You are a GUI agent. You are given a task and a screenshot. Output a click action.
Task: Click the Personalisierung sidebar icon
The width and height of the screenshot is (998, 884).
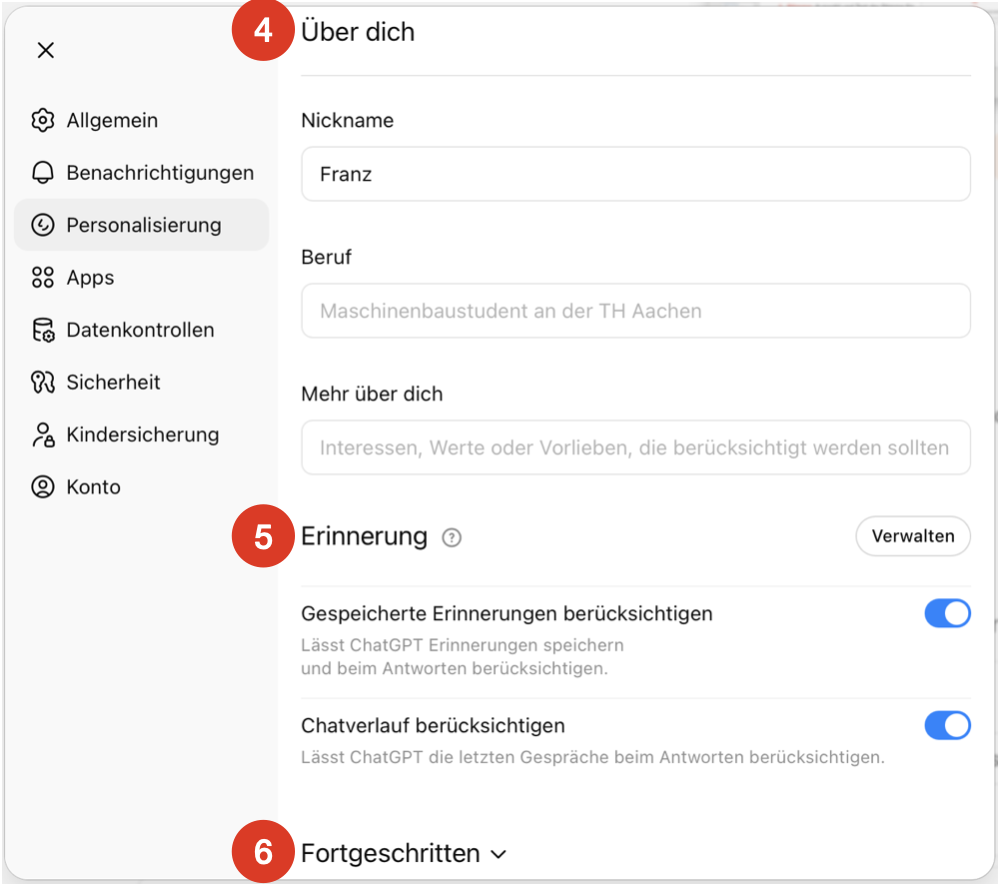coord(42,225)
